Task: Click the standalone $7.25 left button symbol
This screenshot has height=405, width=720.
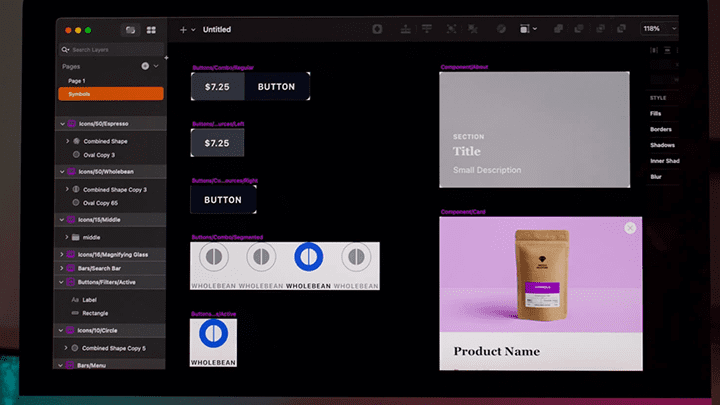Action: click(217, 143)
